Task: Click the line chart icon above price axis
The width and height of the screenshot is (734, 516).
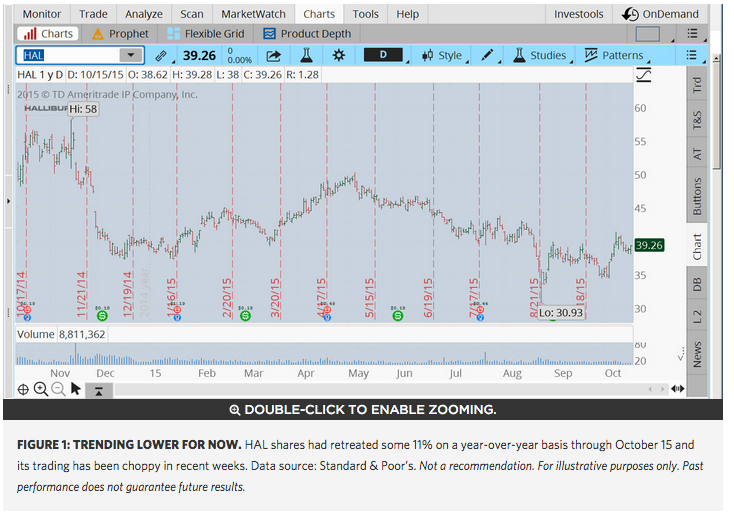Action: tap(644, 75)
